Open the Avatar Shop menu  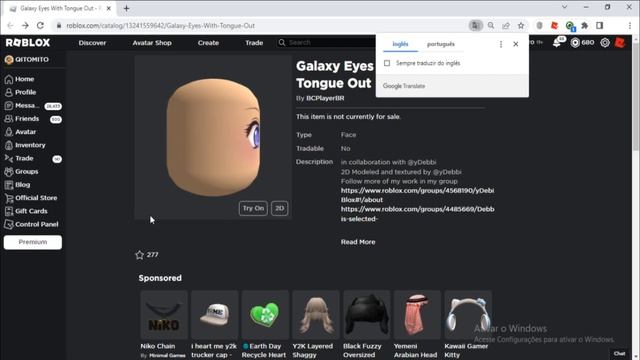coord(152,42)
